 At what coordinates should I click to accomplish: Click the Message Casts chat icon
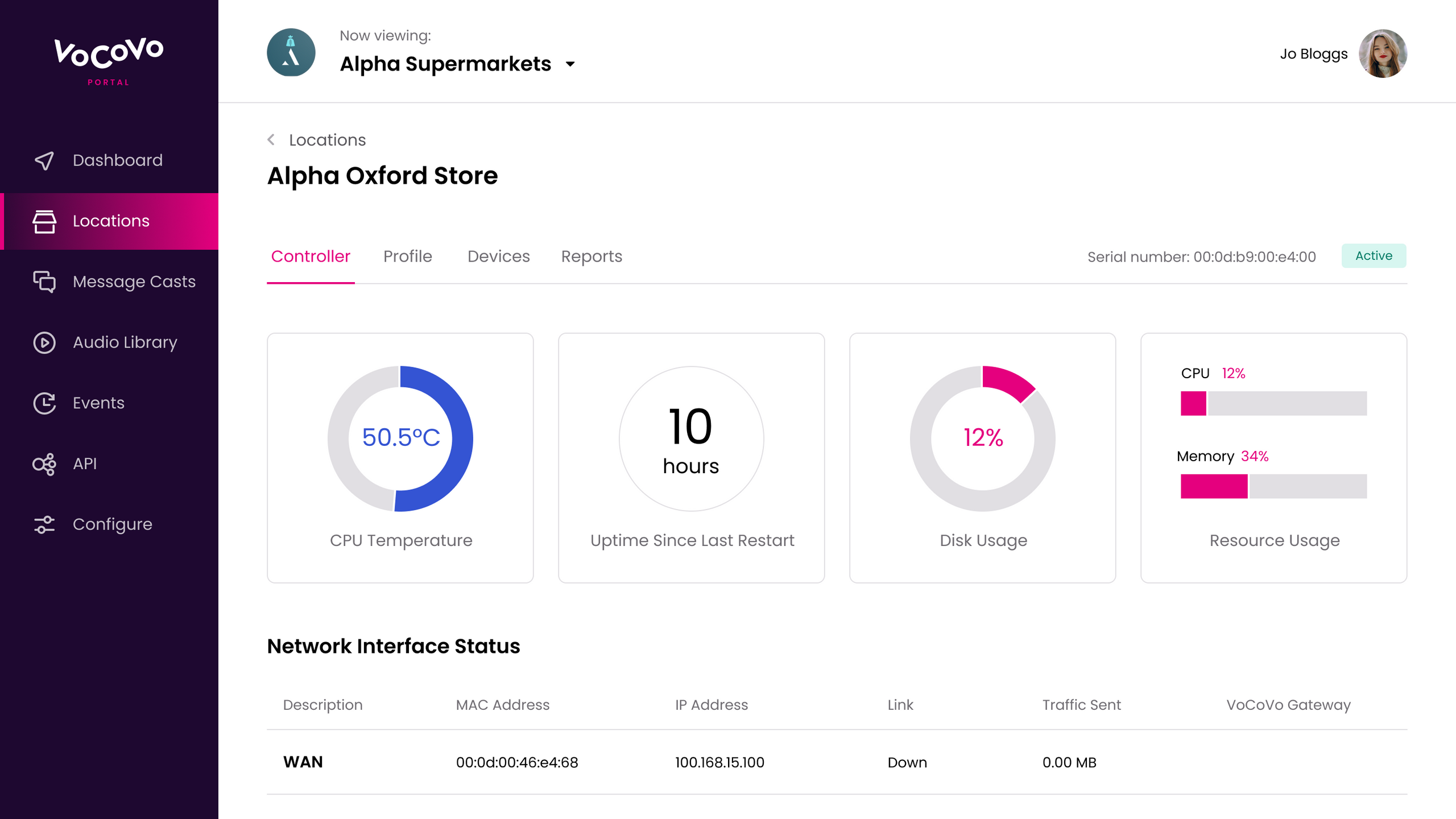coord(44,282)
